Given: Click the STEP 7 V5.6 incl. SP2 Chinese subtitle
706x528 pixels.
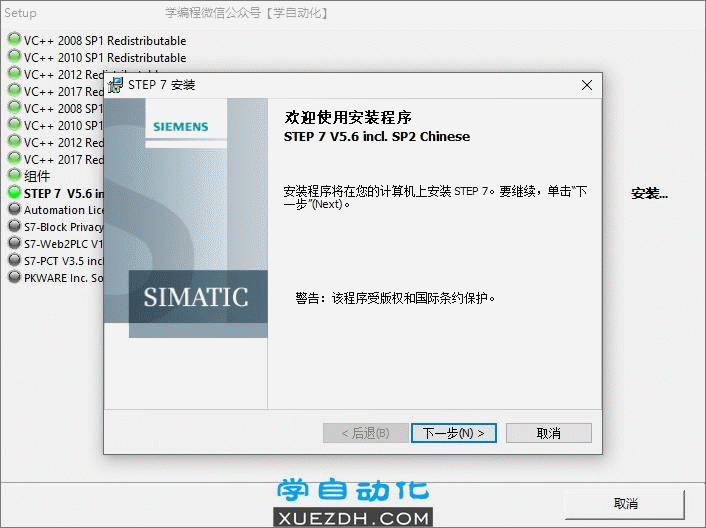Looking at the screenshot, I should point(377,136).
